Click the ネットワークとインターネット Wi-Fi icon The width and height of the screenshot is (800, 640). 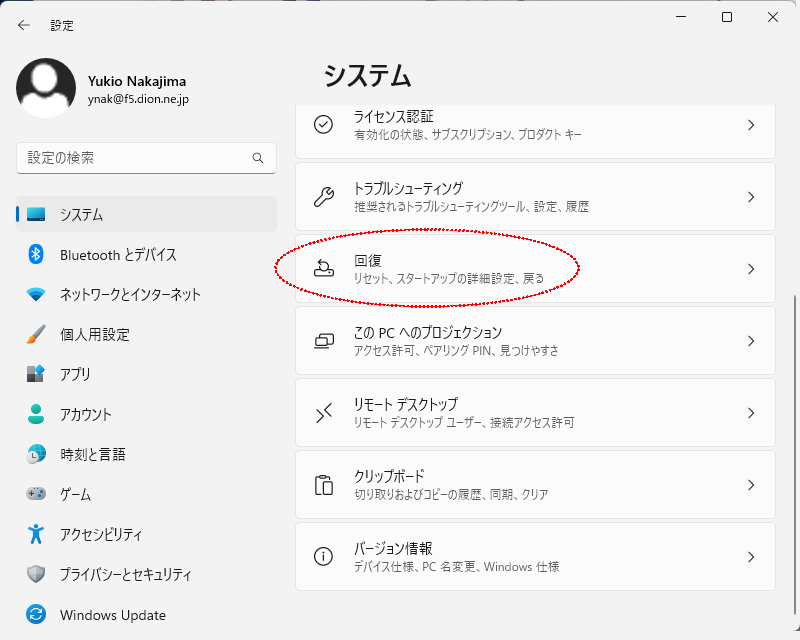pos(36,294)
